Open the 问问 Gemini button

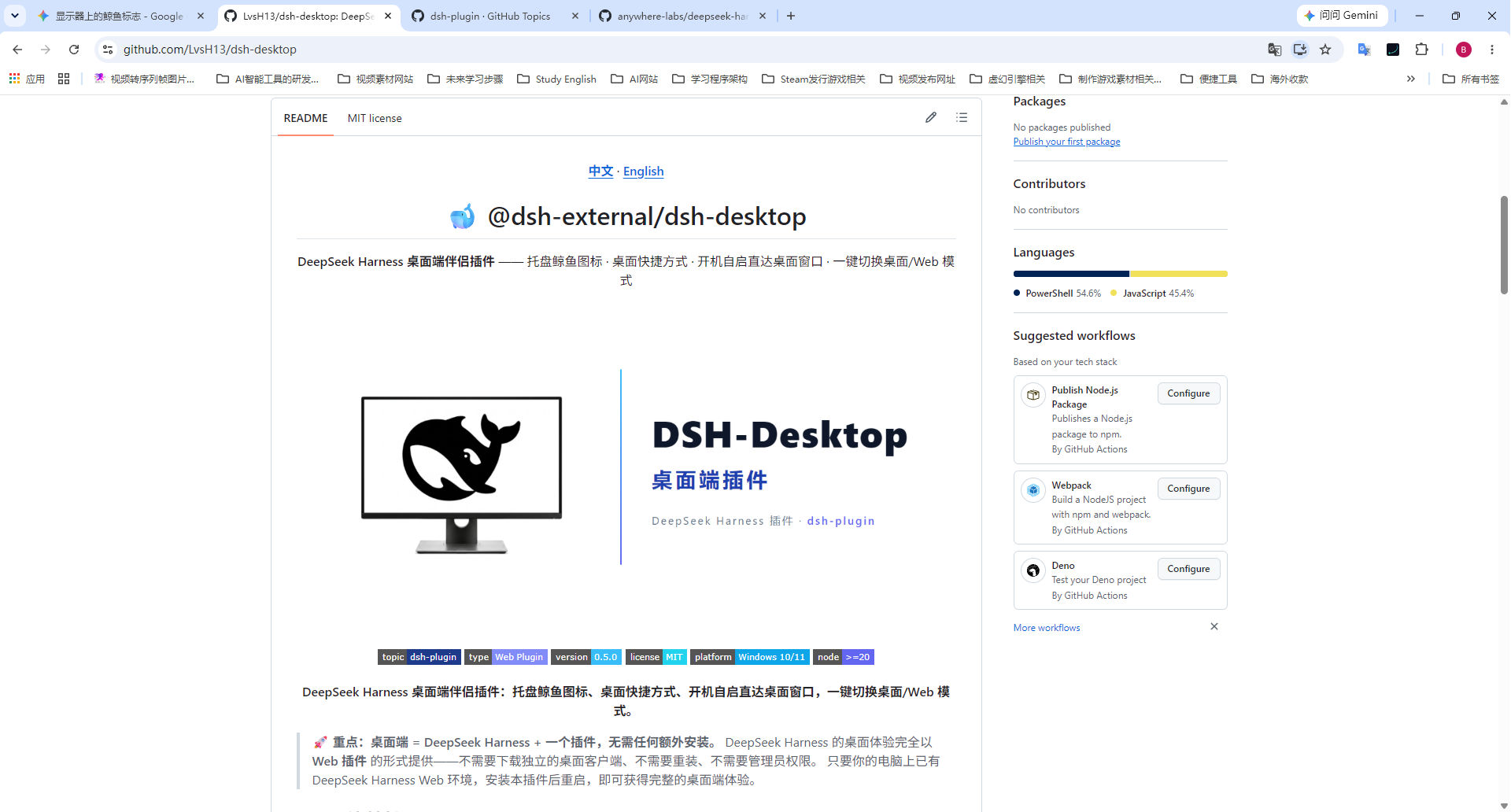pos(1341,16)
